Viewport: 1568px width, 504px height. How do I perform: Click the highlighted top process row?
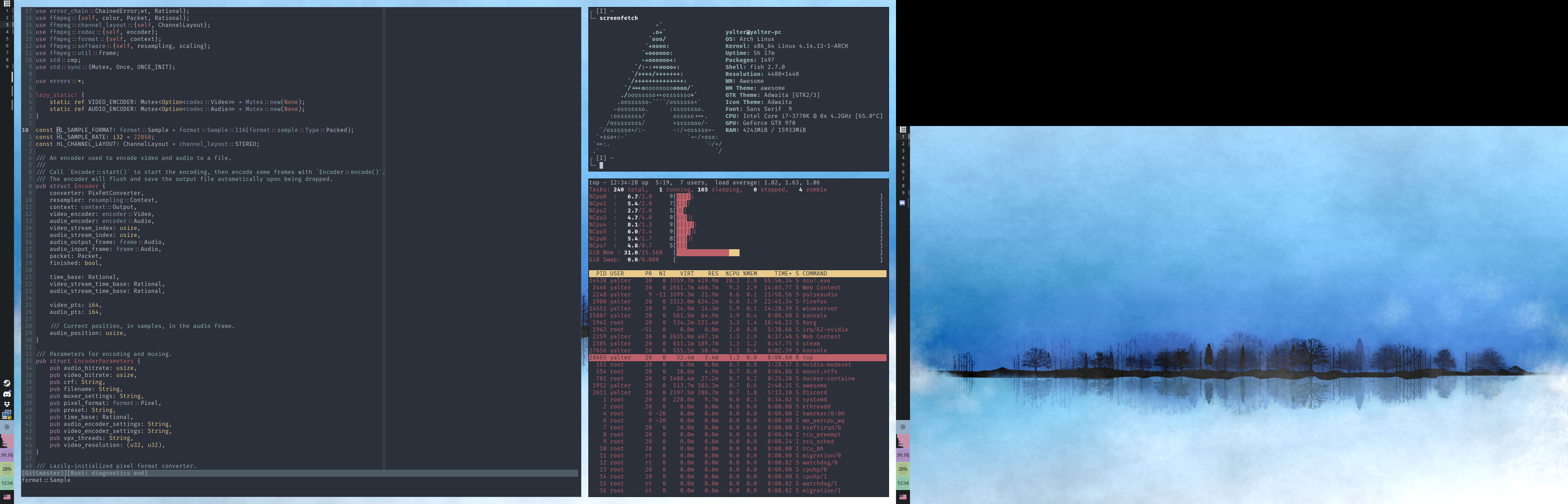[x=736, y=357]
